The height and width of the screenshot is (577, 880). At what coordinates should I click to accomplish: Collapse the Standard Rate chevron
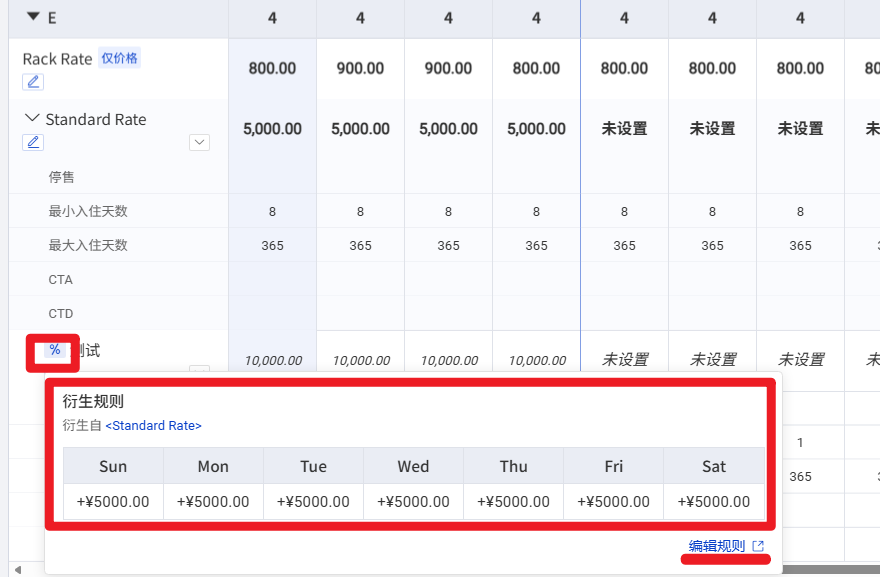[x=32, y=118]
